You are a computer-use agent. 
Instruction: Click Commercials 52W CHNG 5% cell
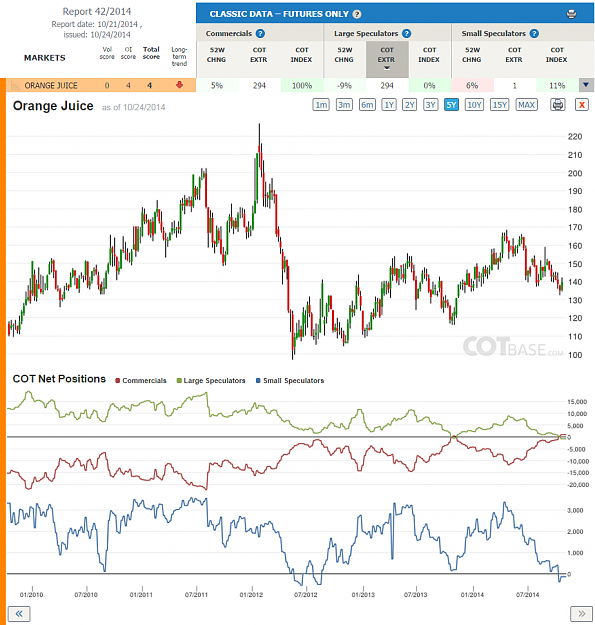pos(217,85)
